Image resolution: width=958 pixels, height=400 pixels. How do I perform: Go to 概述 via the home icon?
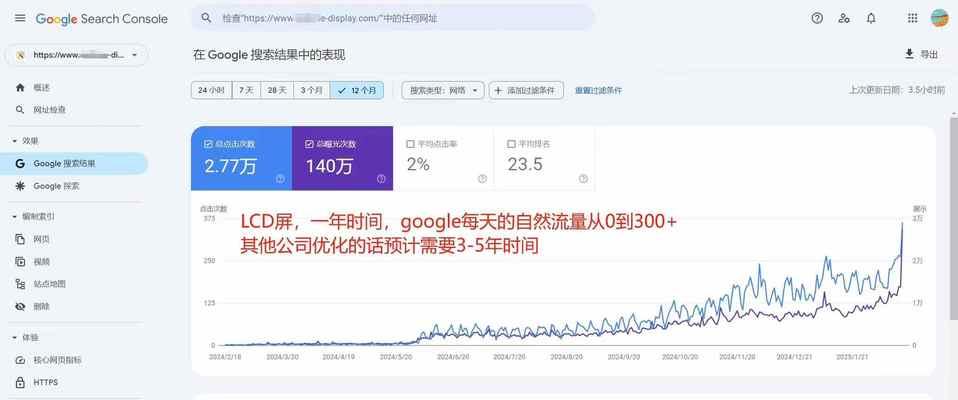coord(20,88)
